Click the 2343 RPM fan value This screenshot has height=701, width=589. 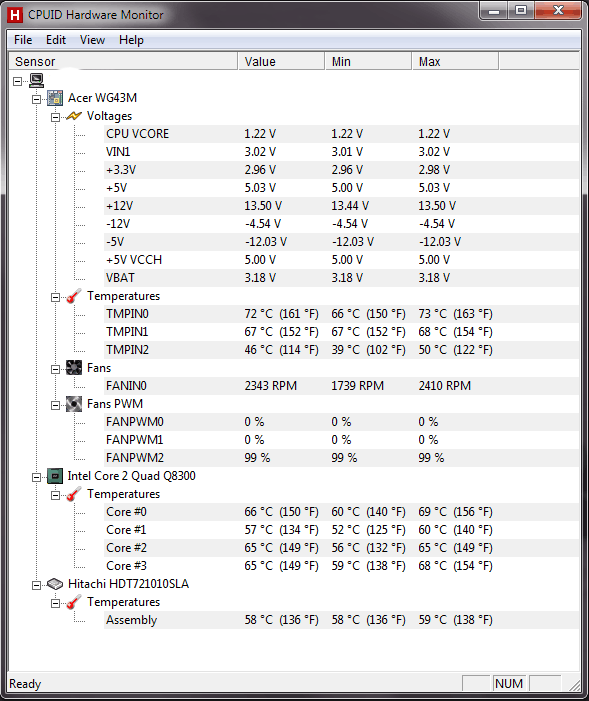(x=271, y=386)
